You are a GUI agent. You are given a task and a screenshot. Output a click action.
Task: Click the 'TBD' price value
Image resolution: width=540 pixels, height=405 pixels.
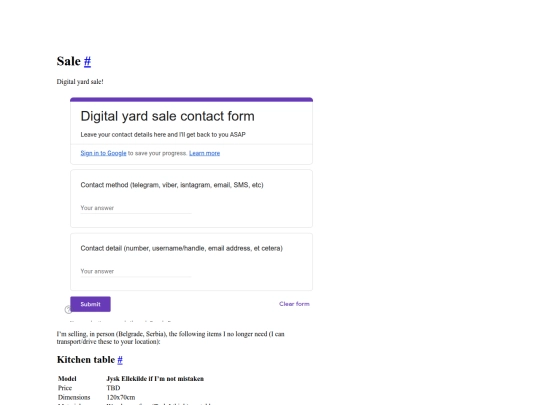click(113, 388)
